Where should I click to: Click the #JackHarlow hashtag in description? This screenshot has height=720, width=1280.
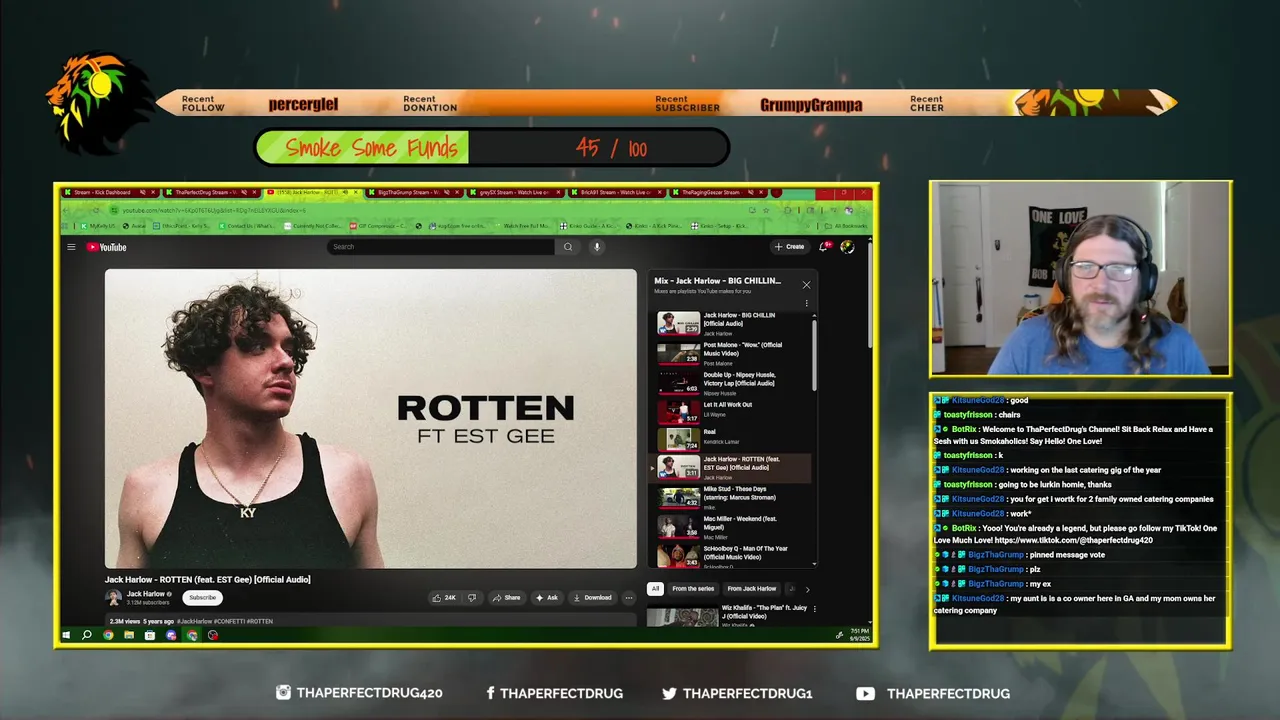(x=194, y=621)
